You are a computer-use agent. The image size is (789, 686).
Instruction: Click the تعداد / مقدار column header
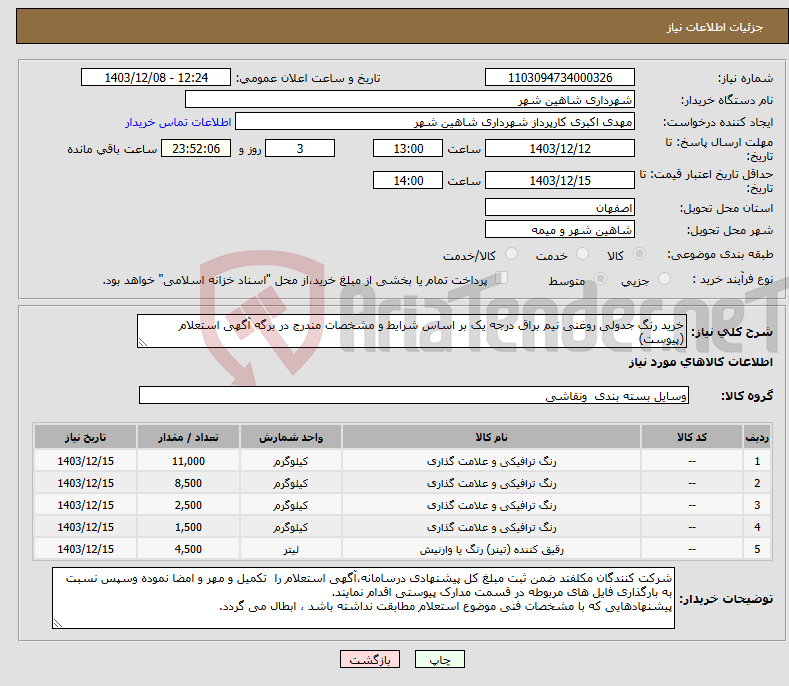point(188,437)
